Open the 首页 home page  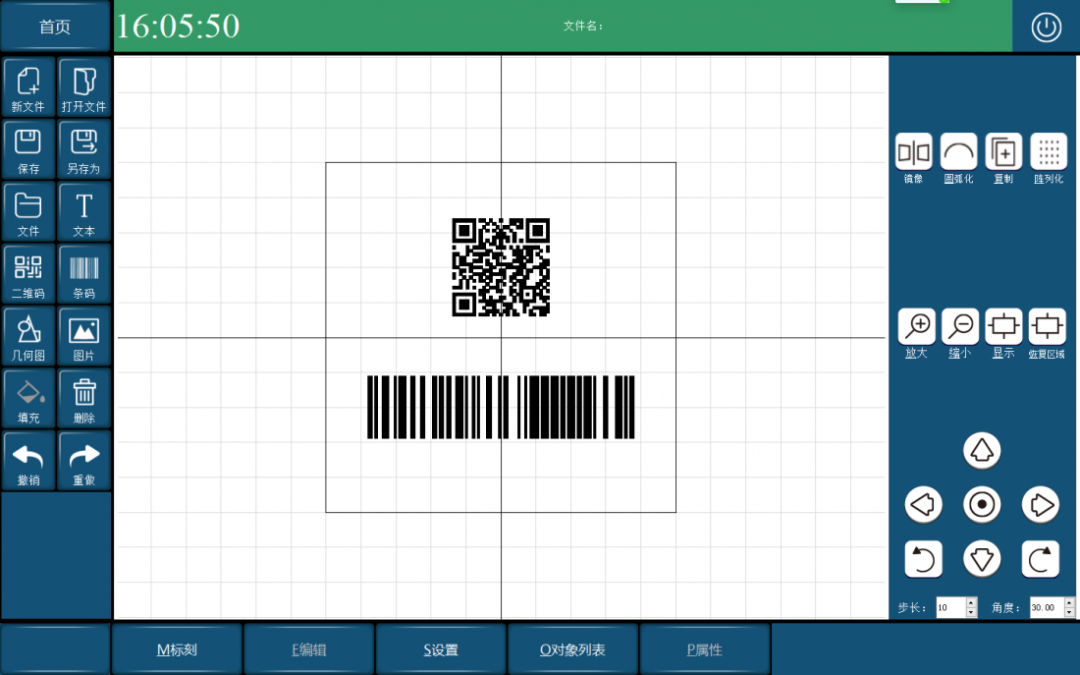[x=55, y=26]
